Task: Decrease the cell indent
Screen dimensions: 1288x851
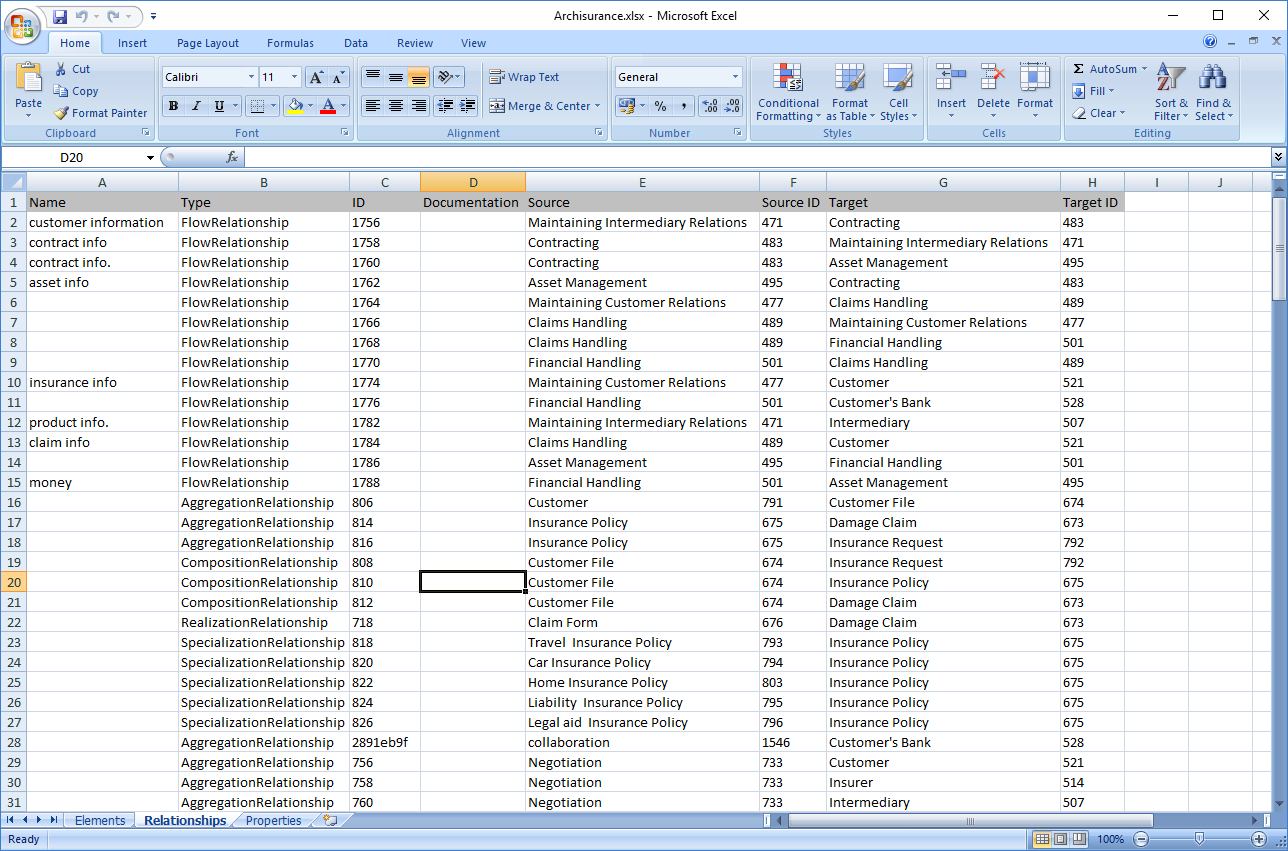Action: coord(445,106)
